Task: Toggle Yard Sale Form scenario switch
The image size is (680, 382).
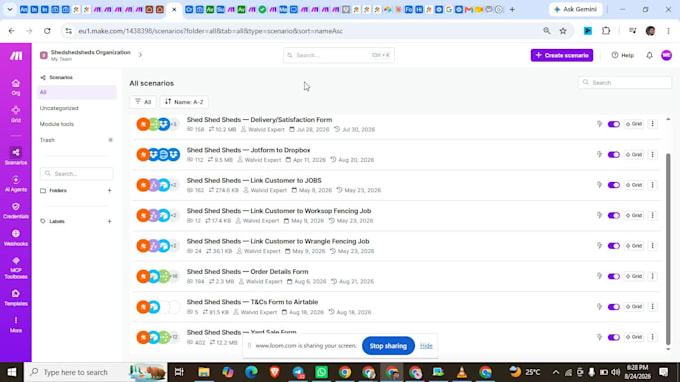Action: (614, 337)
